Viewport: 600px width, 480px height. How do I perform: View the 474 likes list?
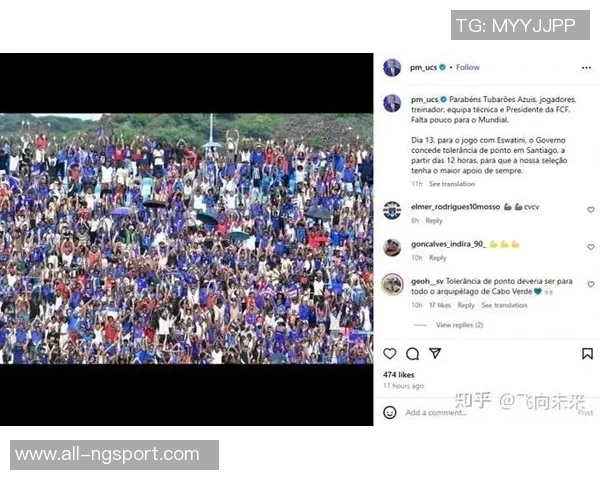(x=398, y=375)
